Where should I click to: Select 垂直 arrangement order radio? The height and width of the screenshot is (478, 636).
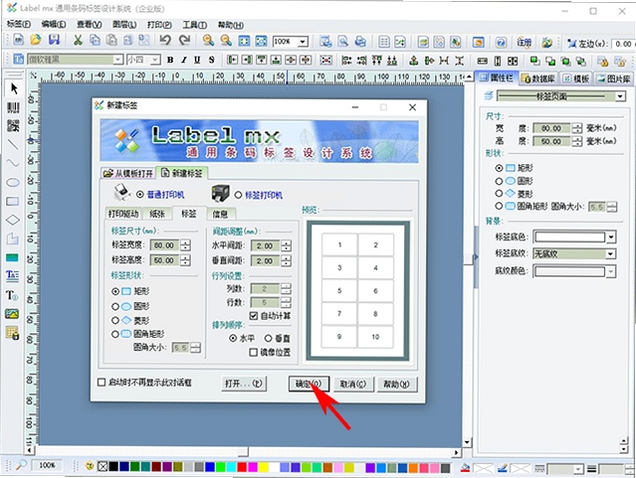(268, 338)
